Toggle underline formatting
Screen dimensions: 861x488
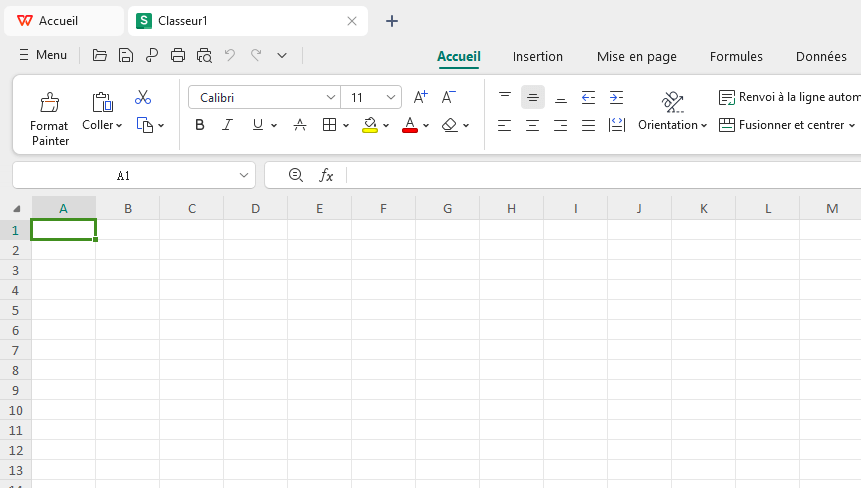[x=258, y=125]
